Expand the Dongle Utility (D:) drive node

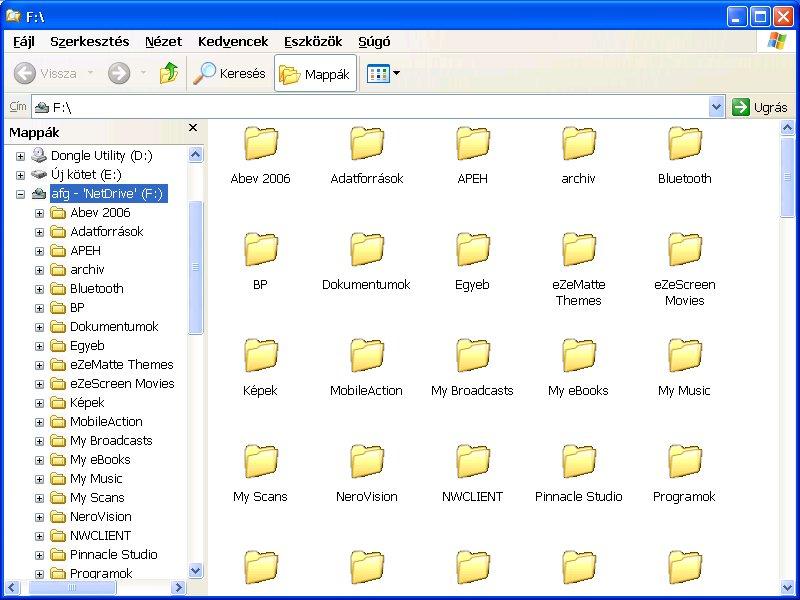pos(20,156)
